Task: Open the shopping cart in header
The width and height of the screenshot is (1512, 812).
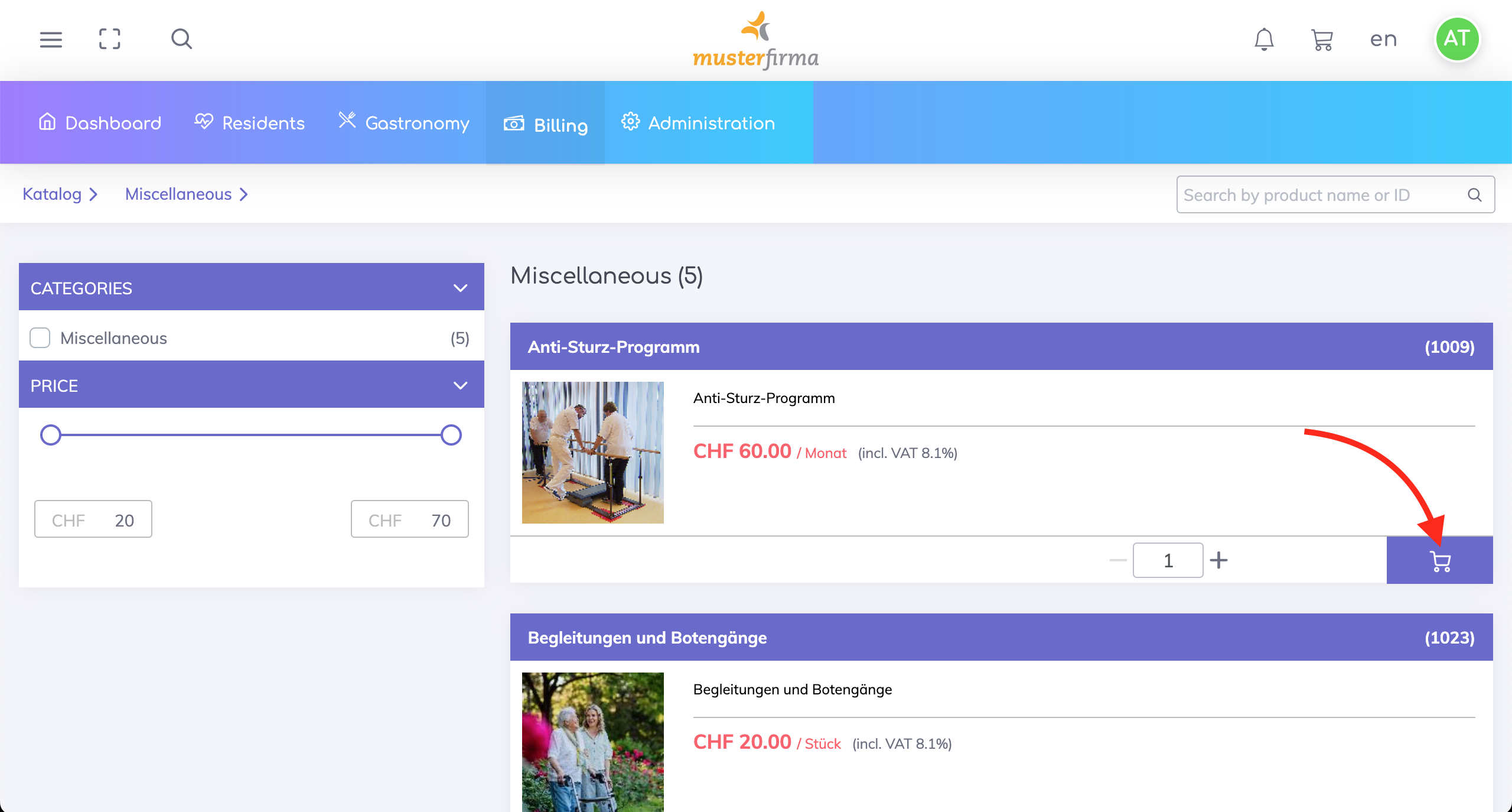Action: click(1322, 40)
